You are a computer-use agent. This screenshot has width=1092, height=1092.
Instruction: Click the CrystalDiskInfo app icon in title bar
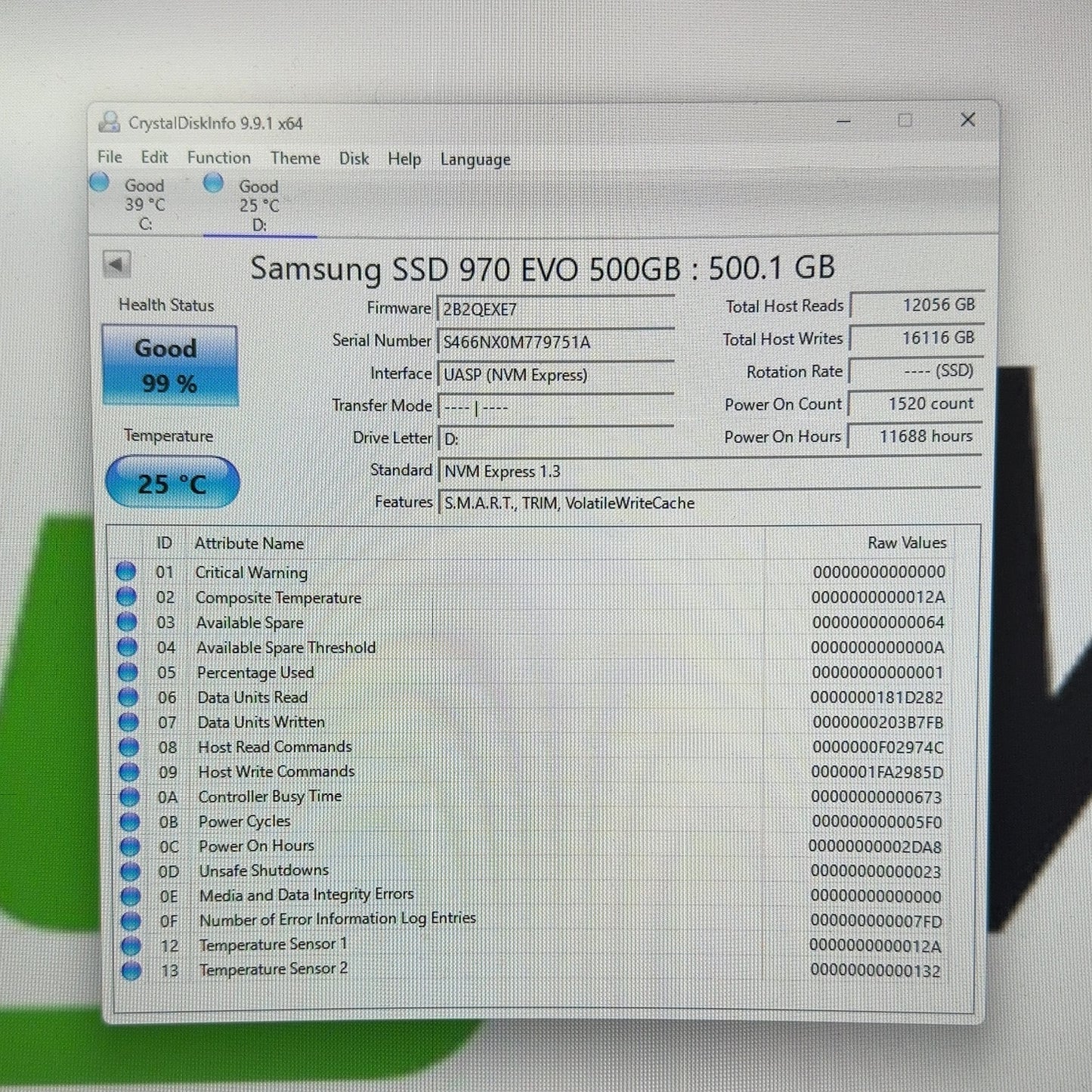pyautogui.click(x=110, y=122)
